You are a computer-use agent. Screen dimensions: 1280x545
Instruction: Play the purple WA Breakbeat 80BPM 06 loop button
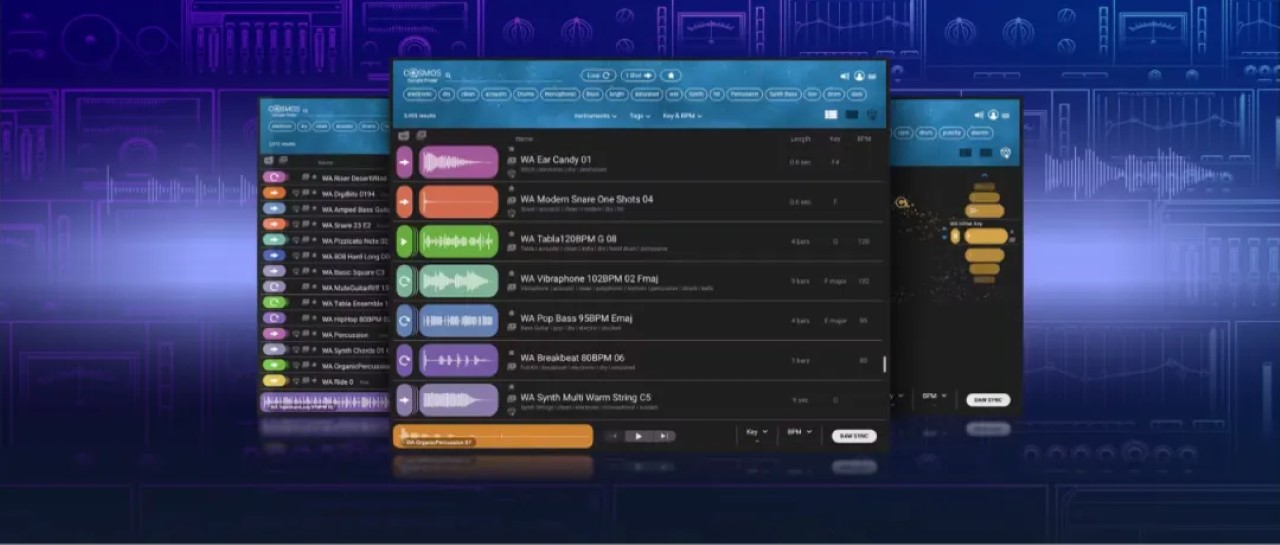pyautogui.click(x=404, y=360)
